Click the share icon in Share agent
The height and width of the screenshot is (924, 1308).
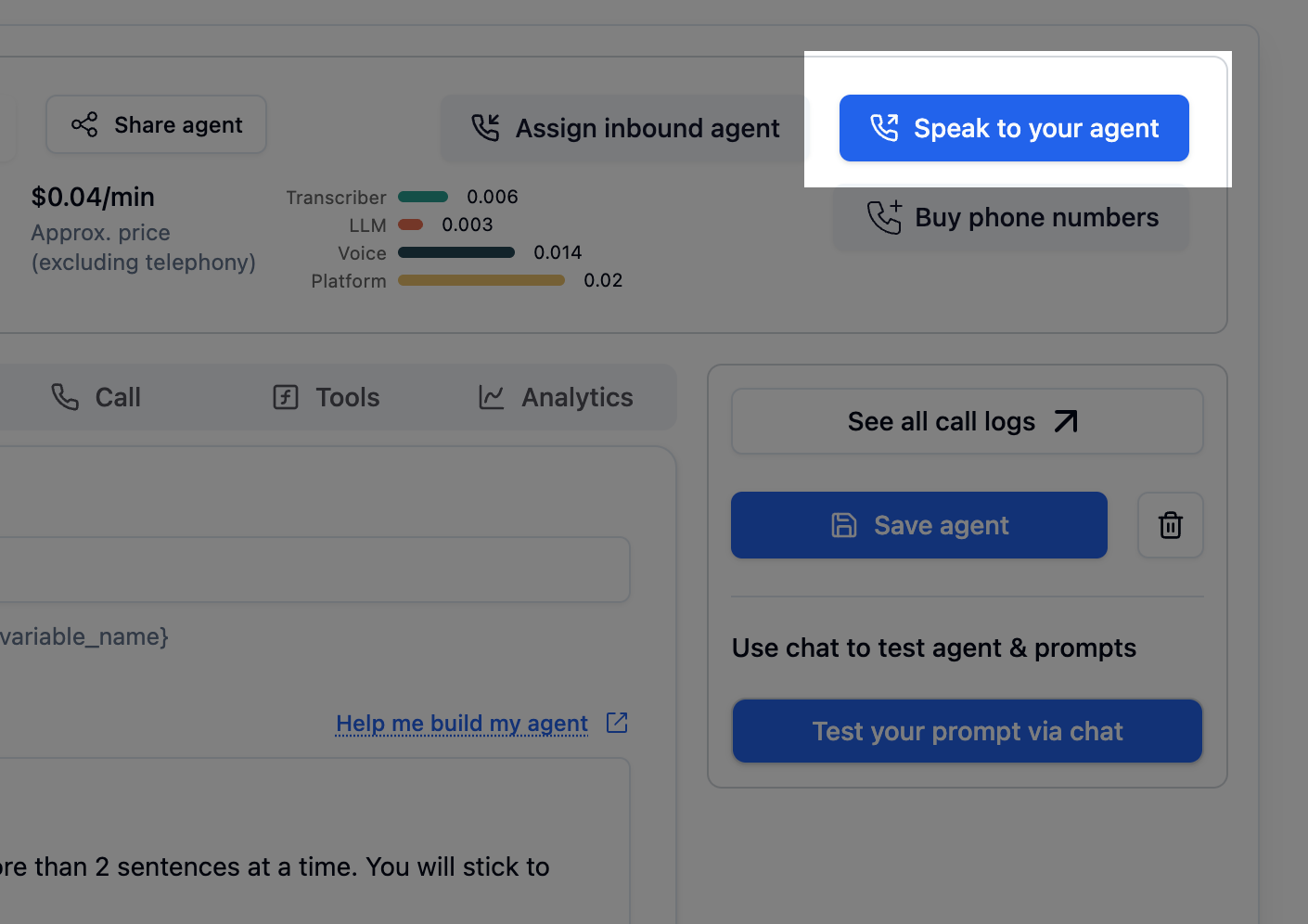[84, 124]
